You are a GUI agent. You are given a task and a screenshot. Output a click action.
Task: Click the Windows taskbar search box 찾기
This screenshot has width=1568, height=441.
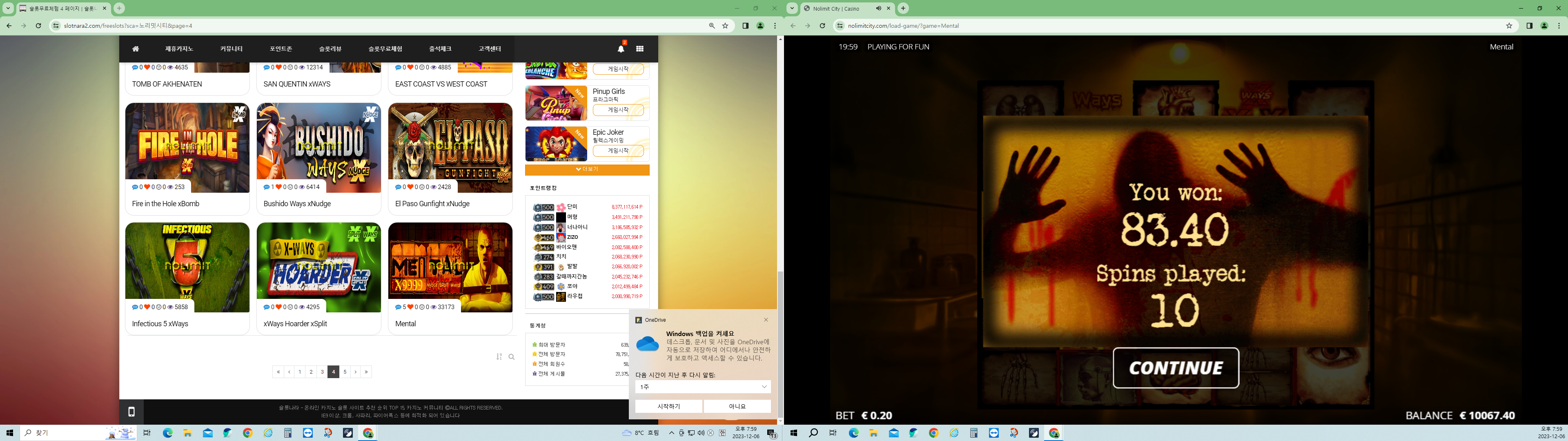point(78,433)
